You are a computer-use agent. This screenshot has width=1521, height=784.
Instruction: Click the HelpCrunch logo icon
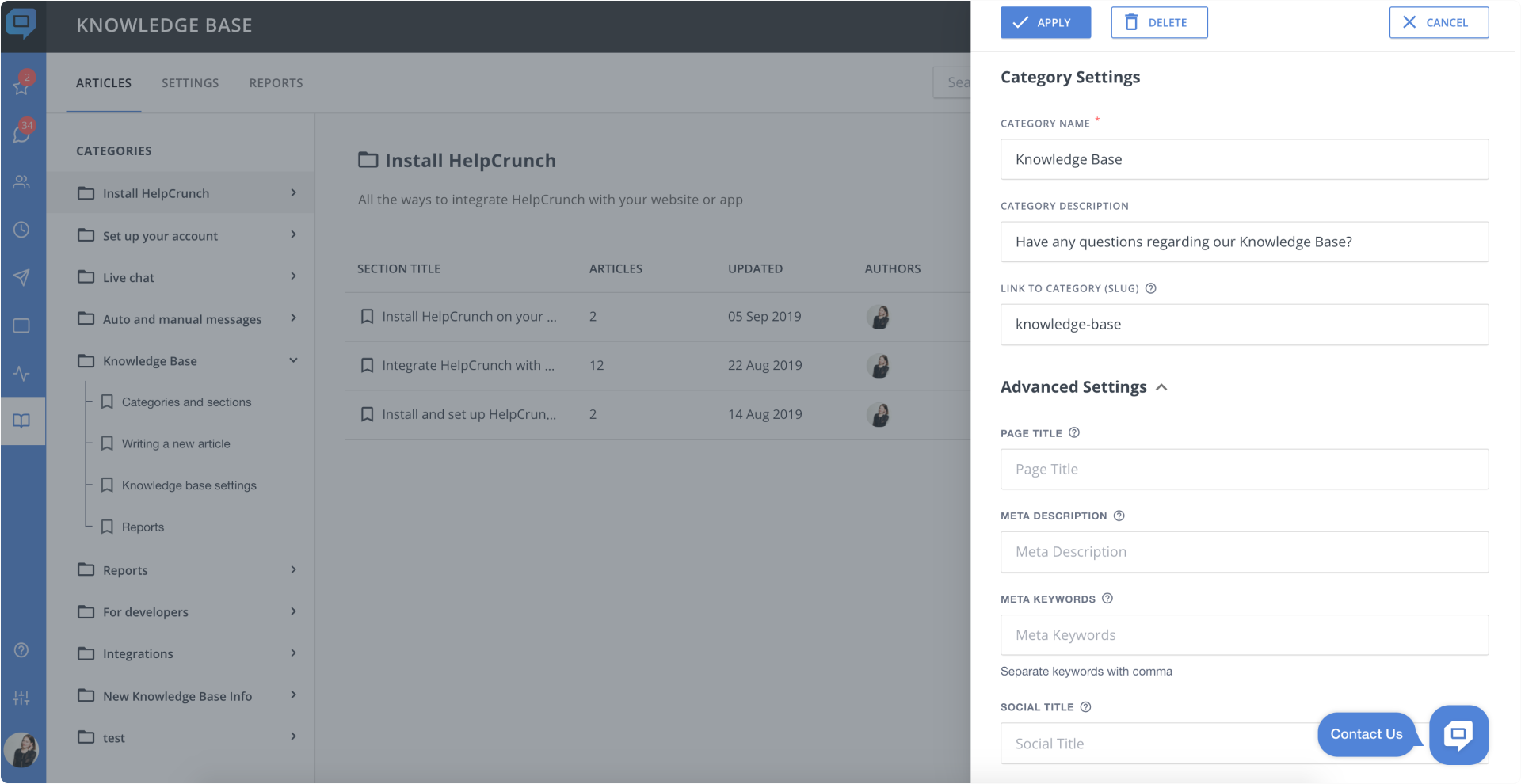pyautogui.click(x=21, y=23)
